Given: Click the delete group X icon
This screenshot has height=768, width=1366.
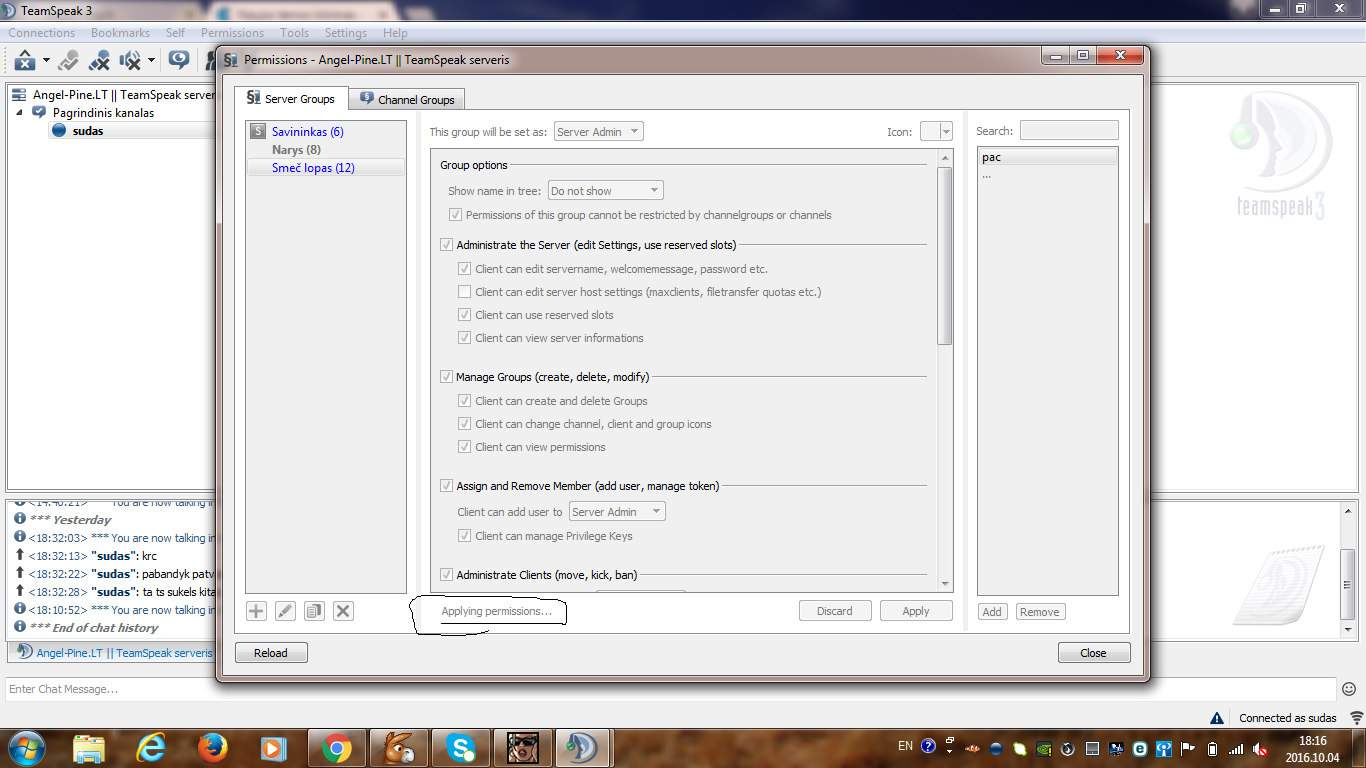Looking at the screenshot, I should coord(343,611).
